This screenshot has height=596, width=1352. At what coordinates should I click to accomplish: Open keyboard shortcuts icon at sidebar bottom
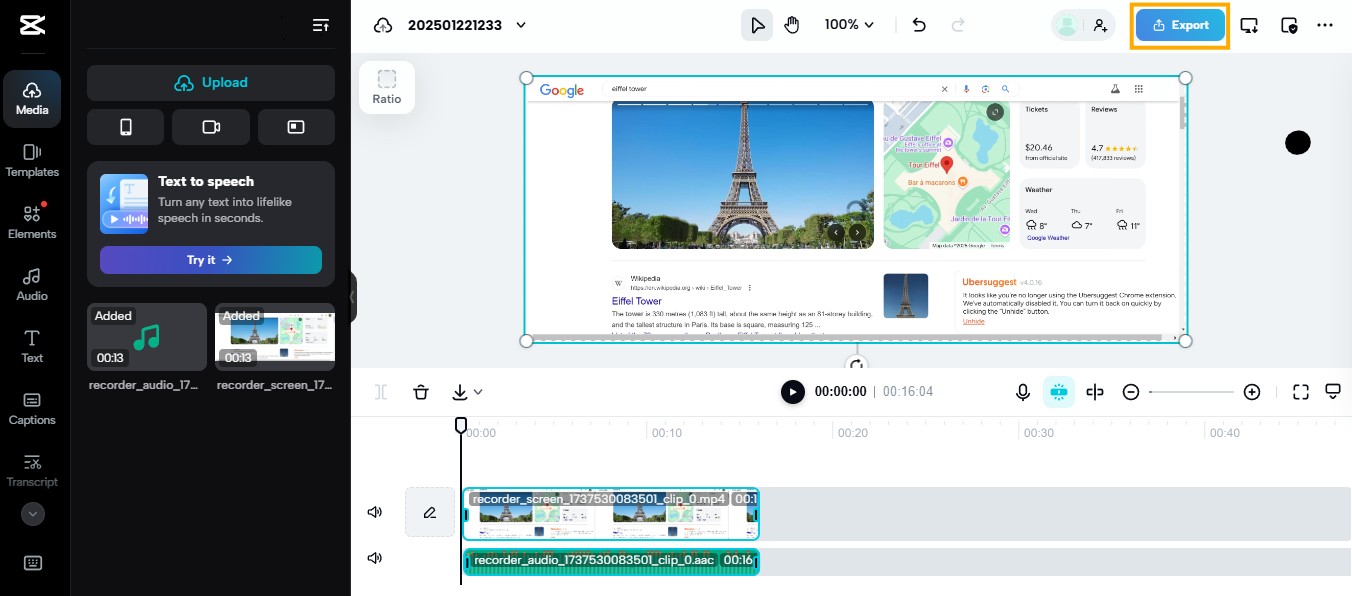[x=32, y=562]
